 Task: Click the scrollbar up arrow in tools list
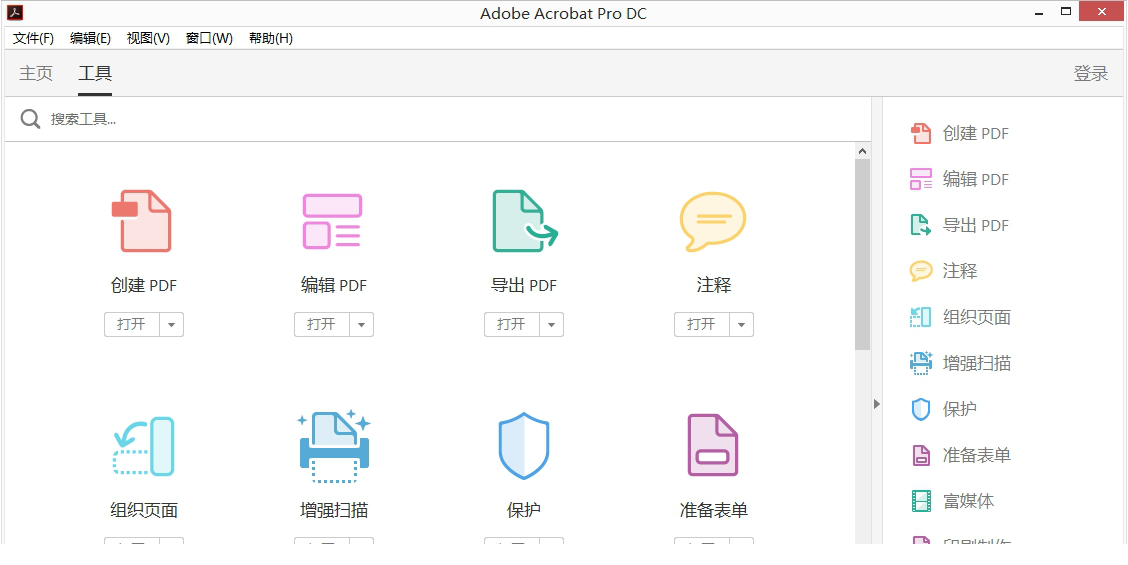click(862, 151)
